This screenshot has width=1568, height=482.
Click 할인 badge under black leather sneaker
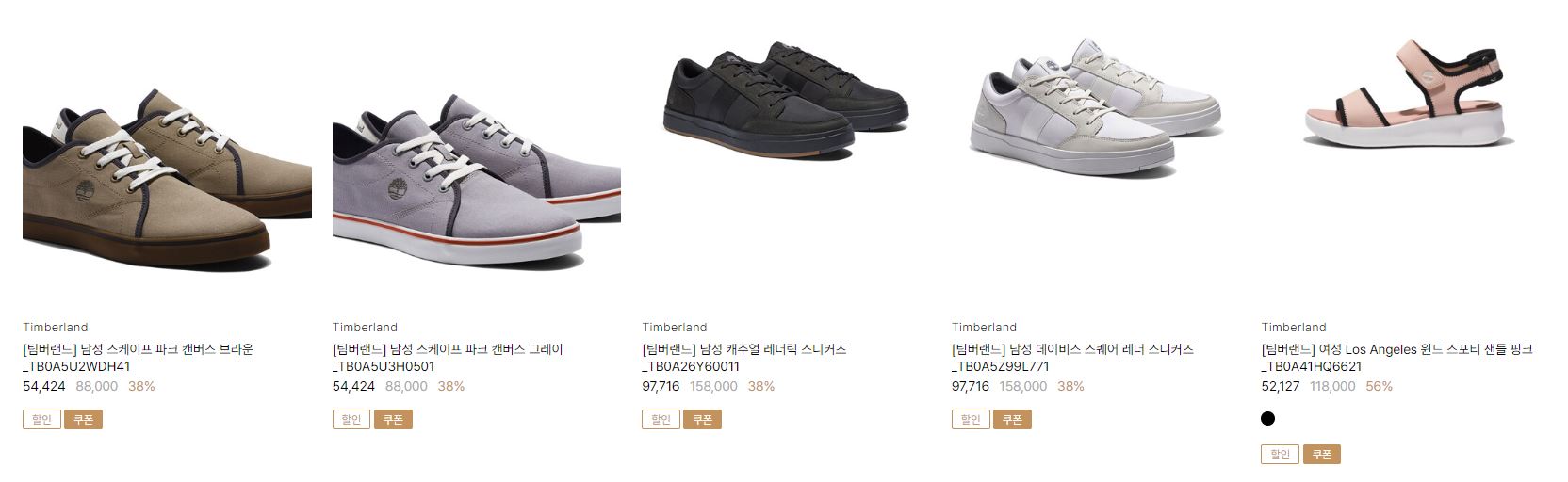[x=661, y=420]
